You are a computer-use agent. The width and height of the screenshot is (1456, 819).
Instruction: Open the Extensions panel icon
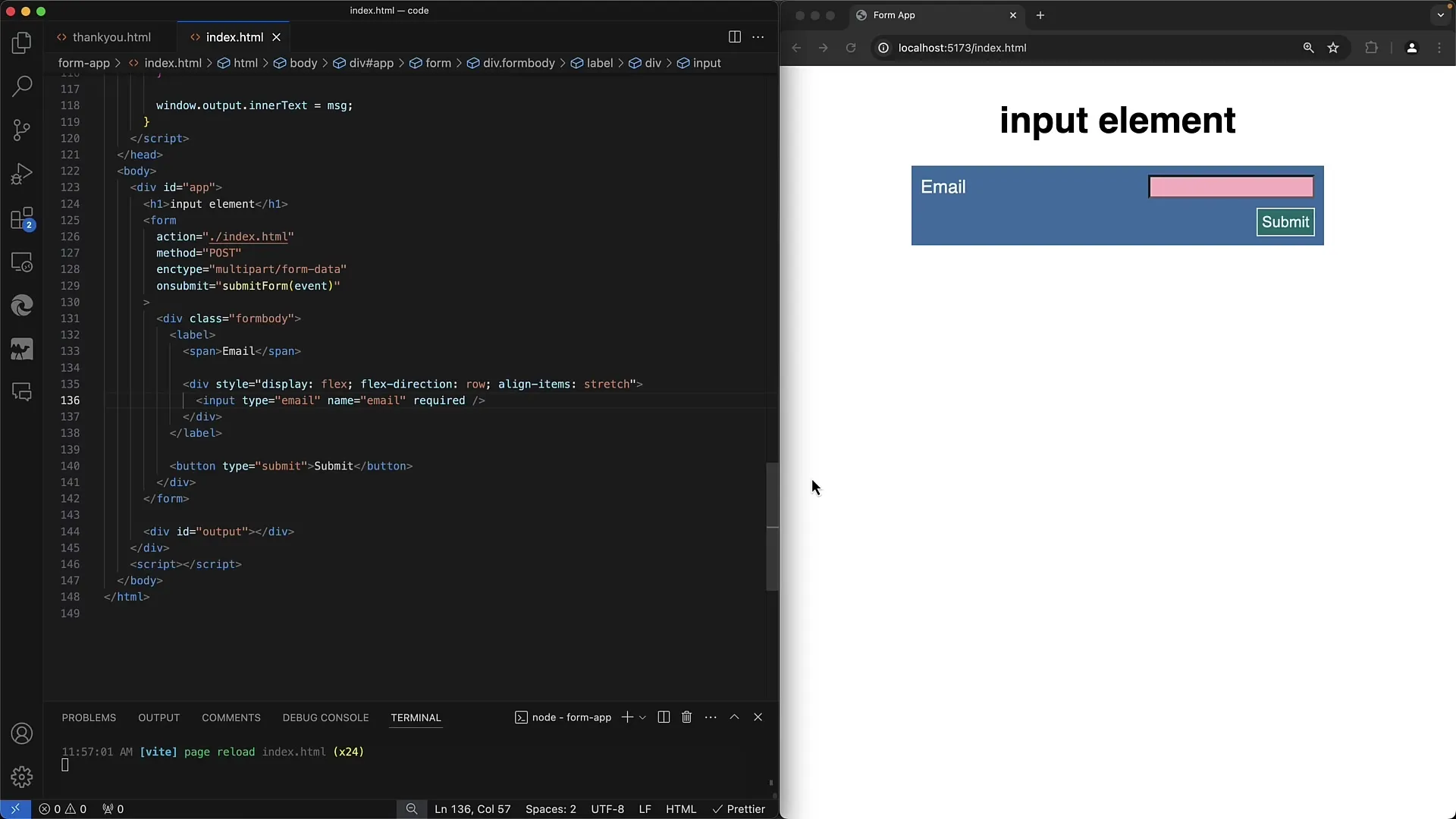pos(22,218)
